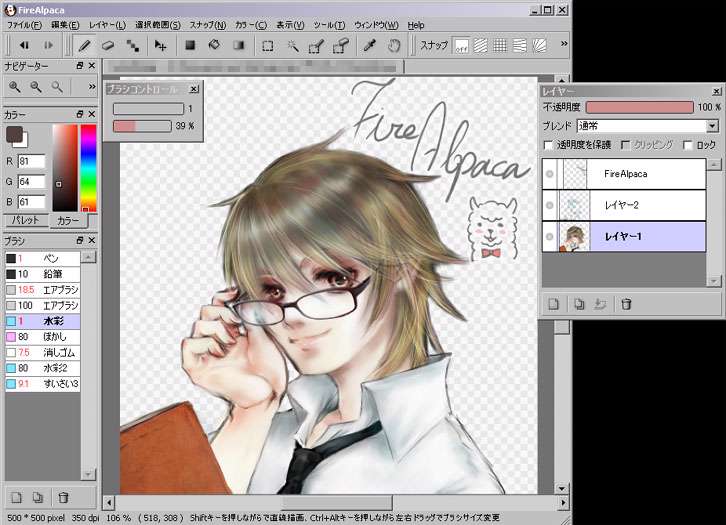Screen dimensions: 726x525
Task: Select the 水彩 brush in the list
Action: pos(50,321)
